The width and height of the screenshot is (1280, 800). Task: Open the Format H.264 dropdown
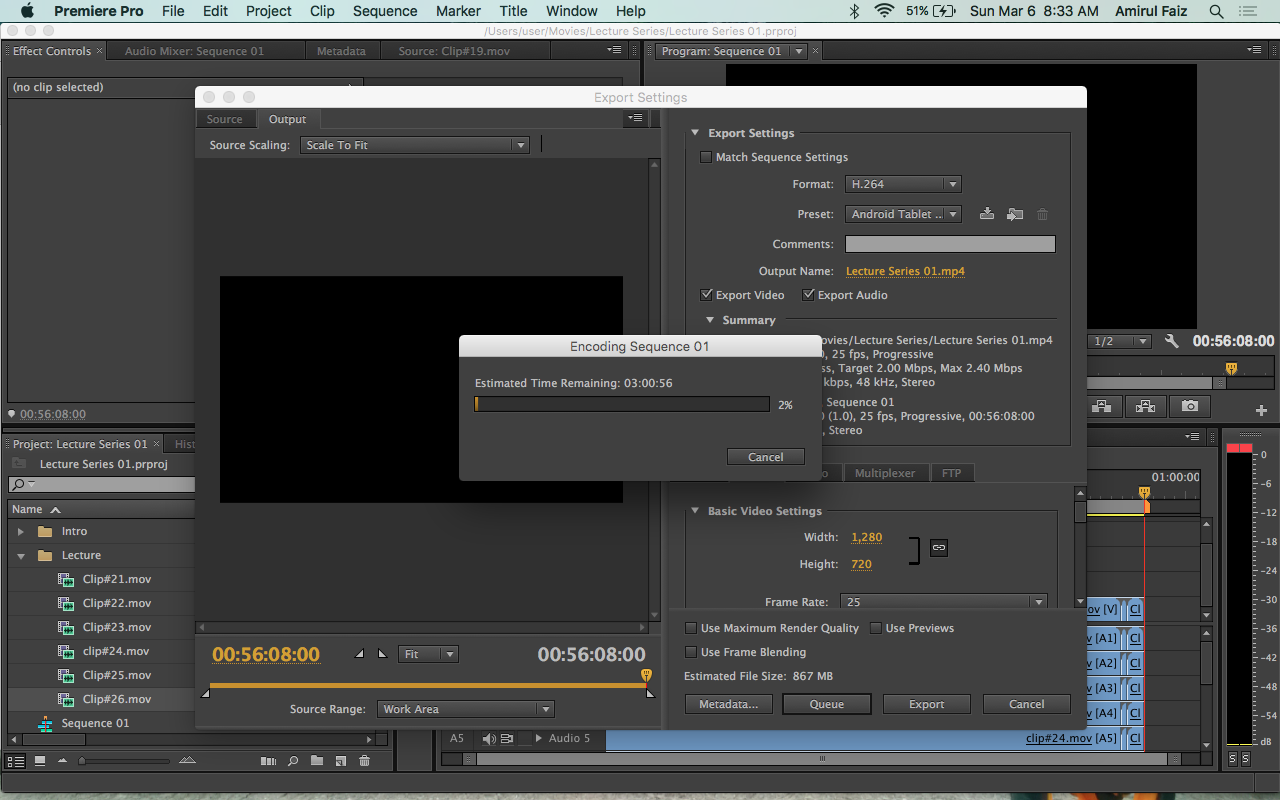point(903,184)
